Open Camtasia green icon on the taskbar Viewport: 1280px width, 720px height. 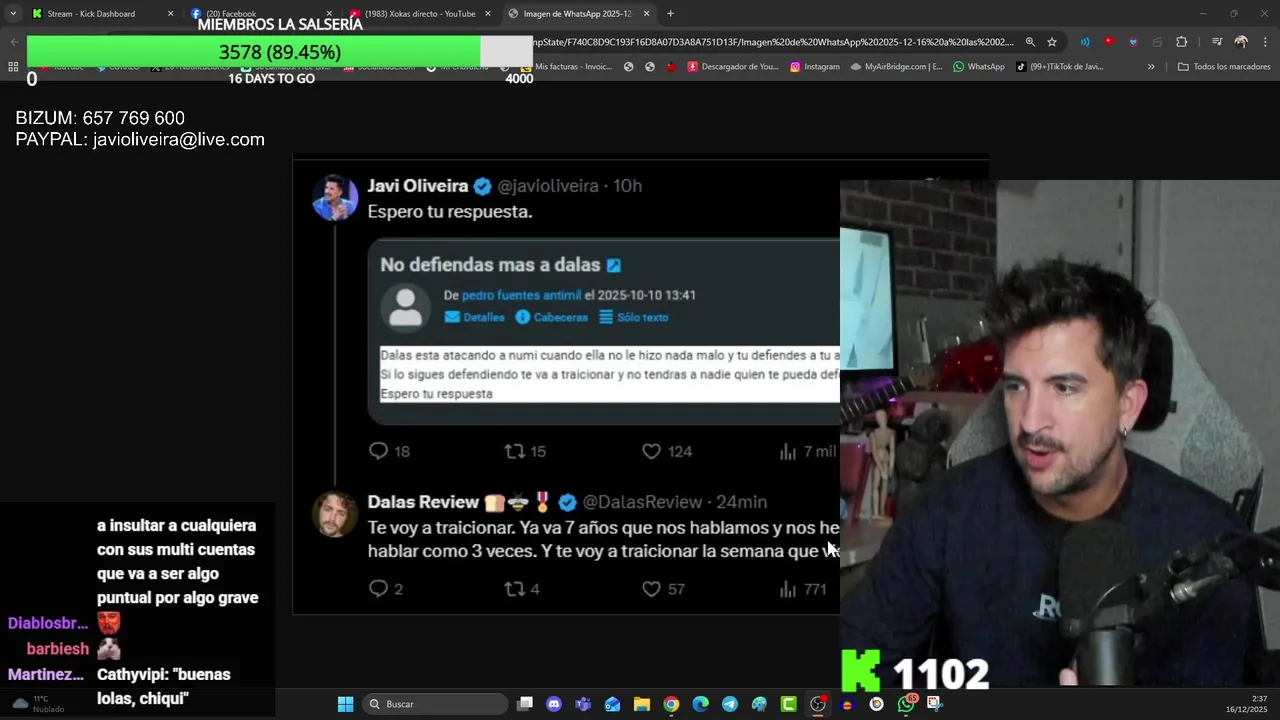[788, 704]
